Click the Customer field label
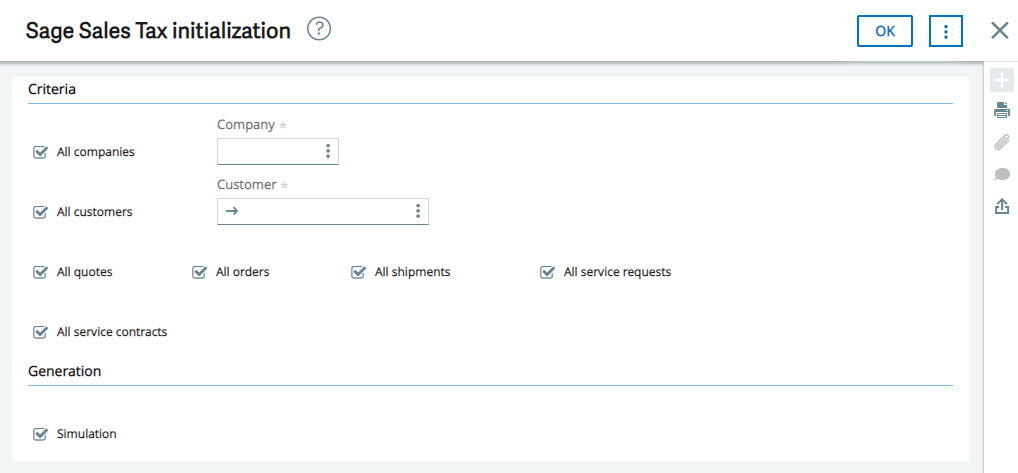The height and width of the screenshot is (473, 1018). 247,184
